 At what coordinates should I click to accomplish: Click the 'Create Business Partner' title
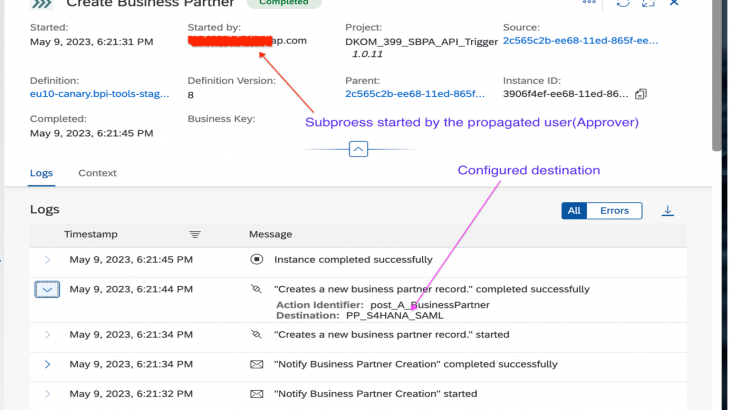(150, 4)
